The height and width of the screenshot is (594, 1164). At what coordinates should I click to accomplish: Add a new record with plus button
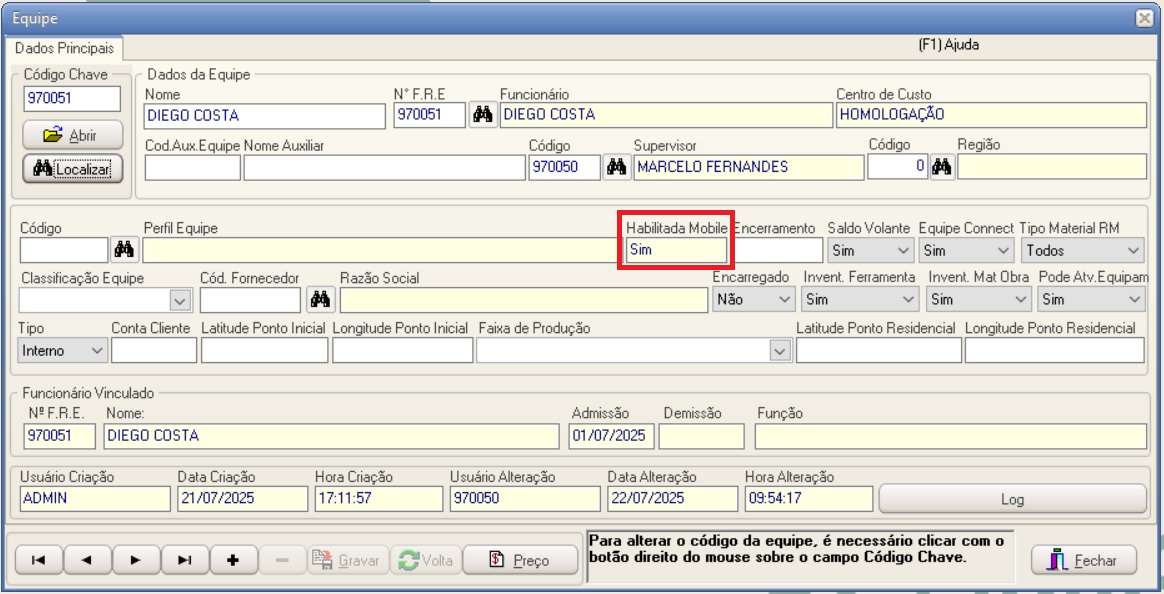pos(231,561)
